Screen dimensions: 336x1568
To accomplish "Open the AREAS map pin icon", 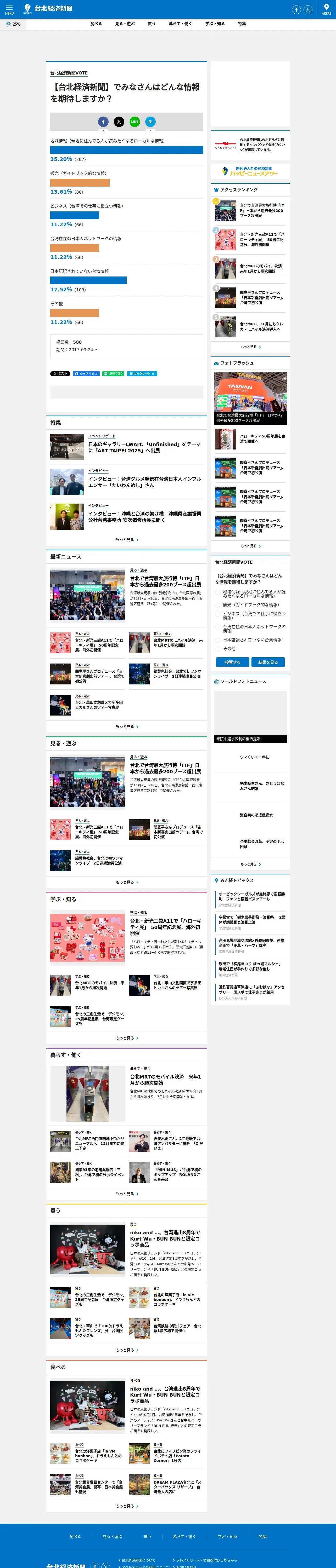I will tap(326, 9).
